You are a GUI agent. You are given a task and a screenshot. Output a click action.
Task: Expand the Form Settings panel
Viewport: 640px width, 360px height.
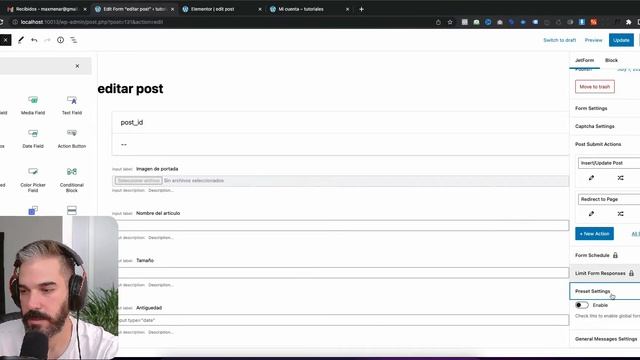click(x=604, y=109)
